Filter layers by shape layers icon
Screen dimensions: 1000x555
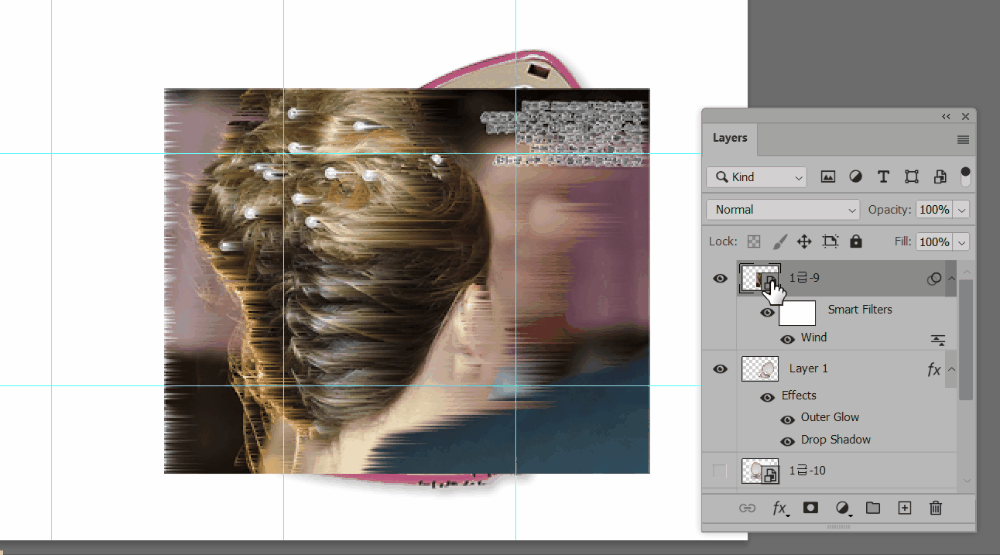[x=911, y=177]
